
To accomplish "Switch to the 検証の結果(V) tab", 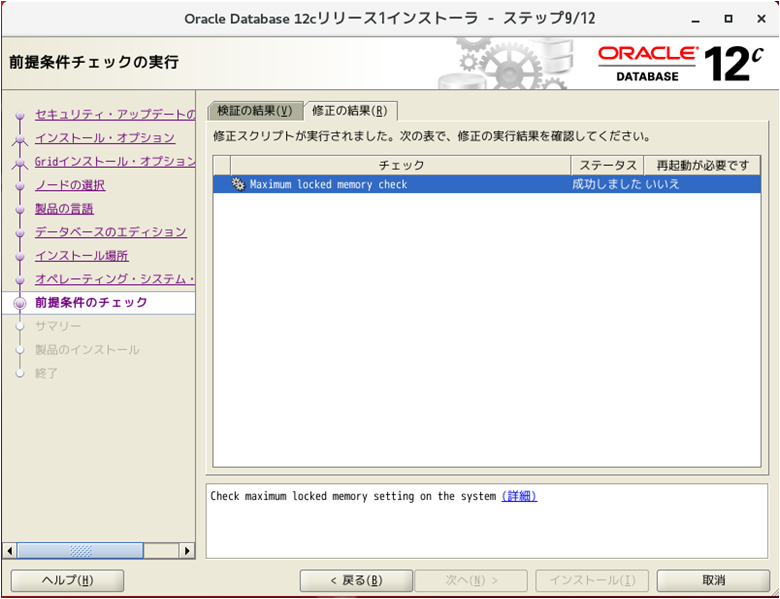I will click(x=255, y=110).
